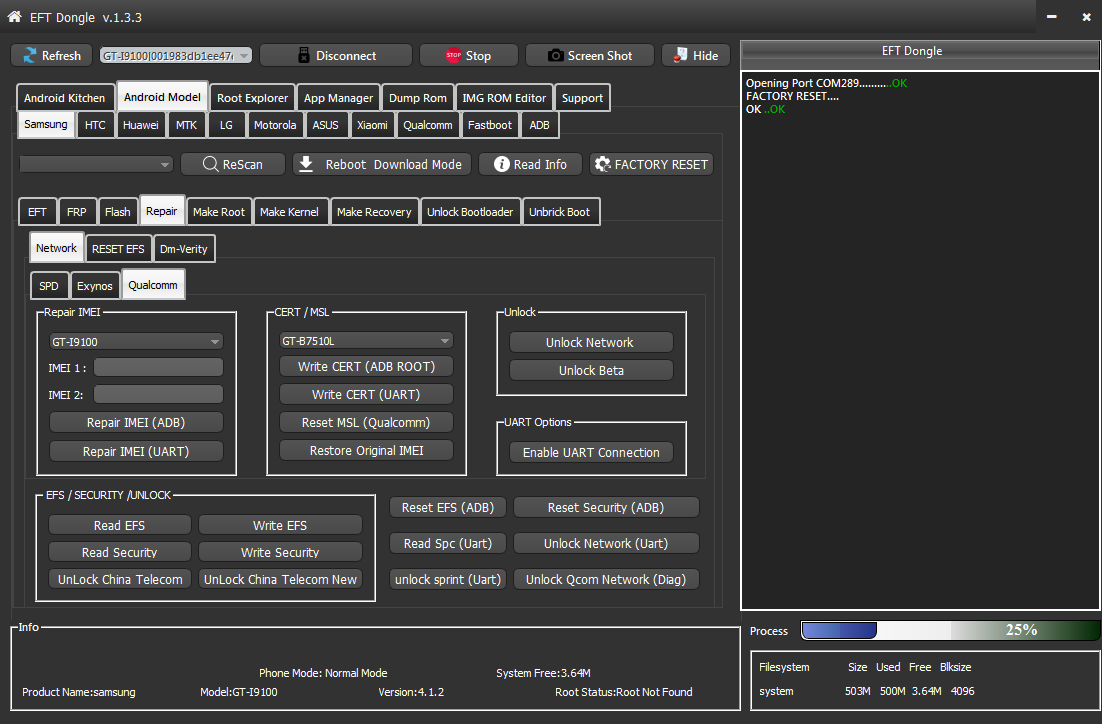Expand CERT / MSL model dropdown GT-B7510L
Image resolution: width=1102 pixels, height=724 pixels.
366,341
